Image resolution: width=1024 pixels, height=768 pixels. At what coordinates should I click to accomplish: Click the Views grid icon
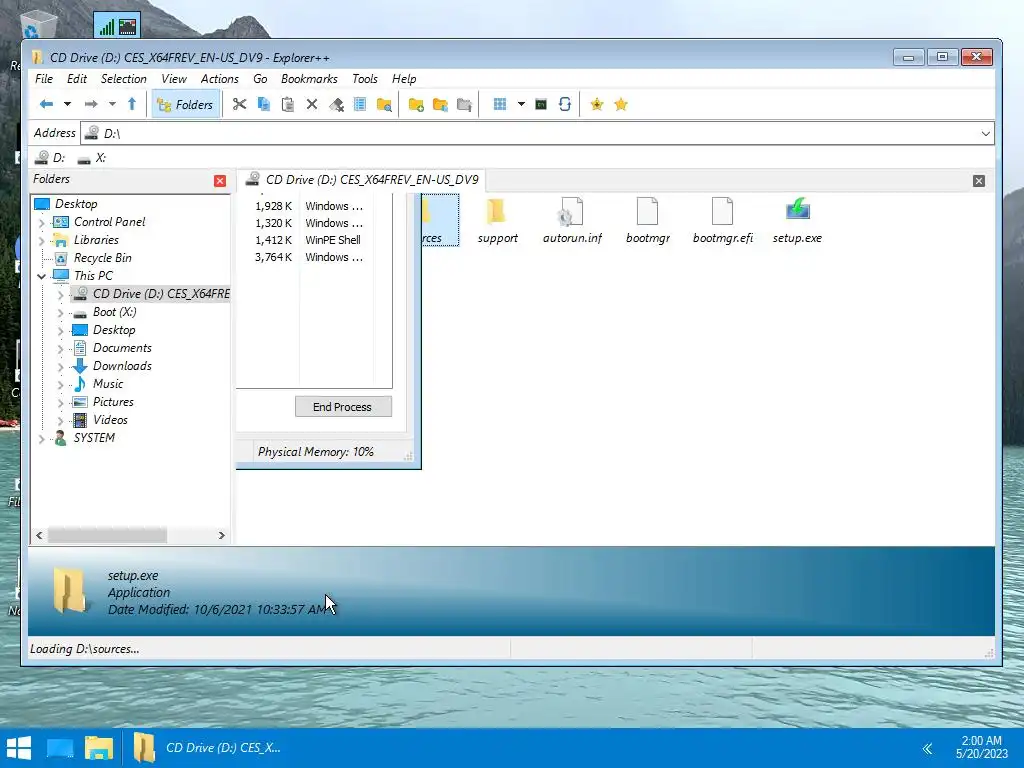pos(500,104)
